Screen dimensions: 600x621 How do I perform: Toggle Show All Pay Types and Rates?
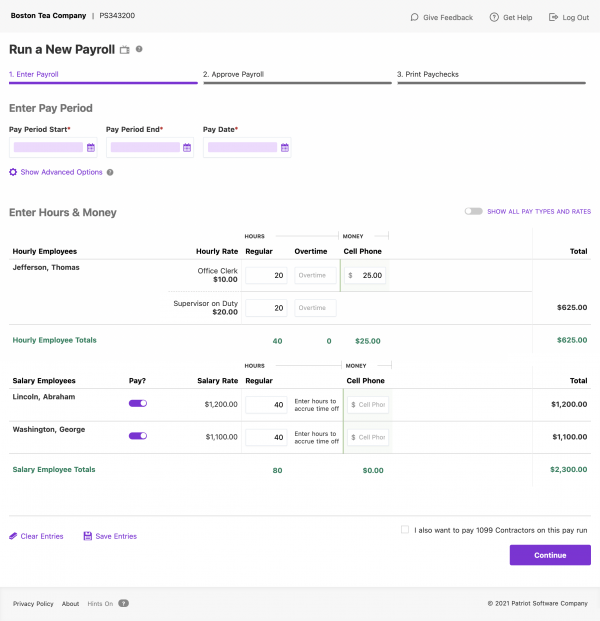[x=473, y=212]
